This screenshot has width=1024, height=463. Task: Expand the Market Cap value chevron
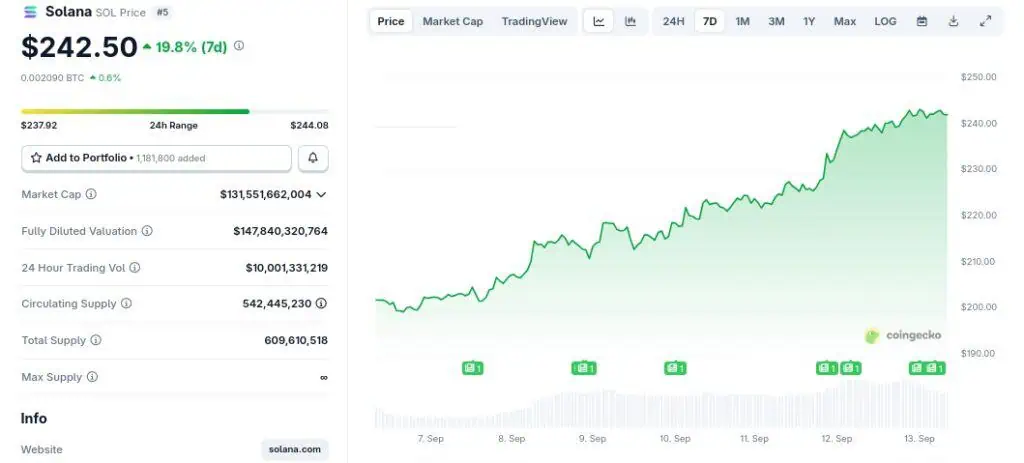(321, 194)
